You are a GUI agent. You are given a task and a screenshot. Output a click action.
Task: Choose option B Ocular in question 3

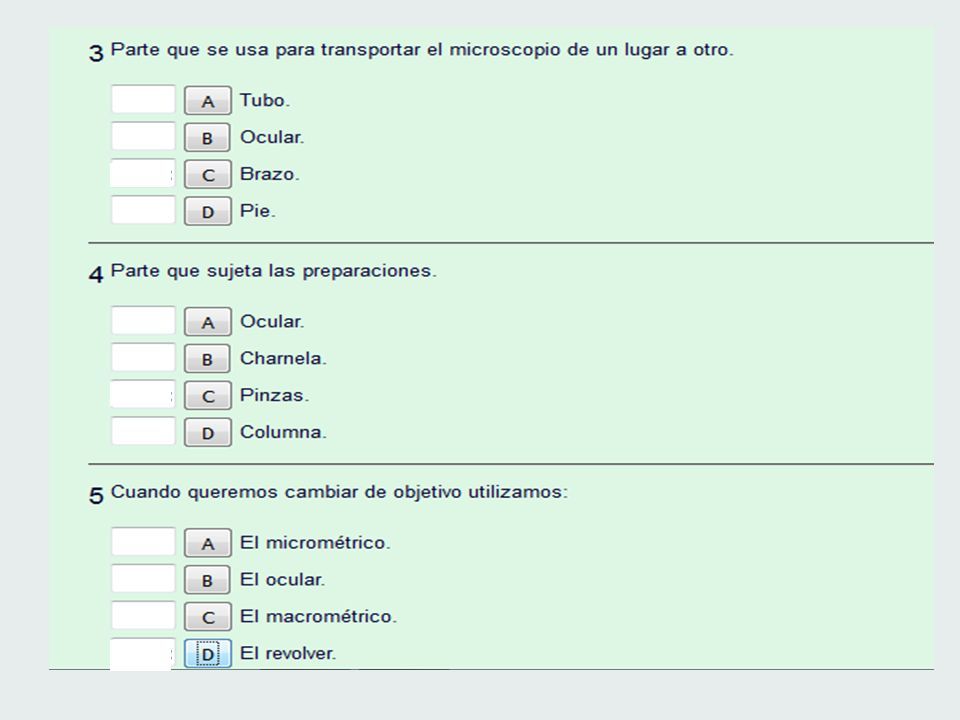tap(208, 137)
